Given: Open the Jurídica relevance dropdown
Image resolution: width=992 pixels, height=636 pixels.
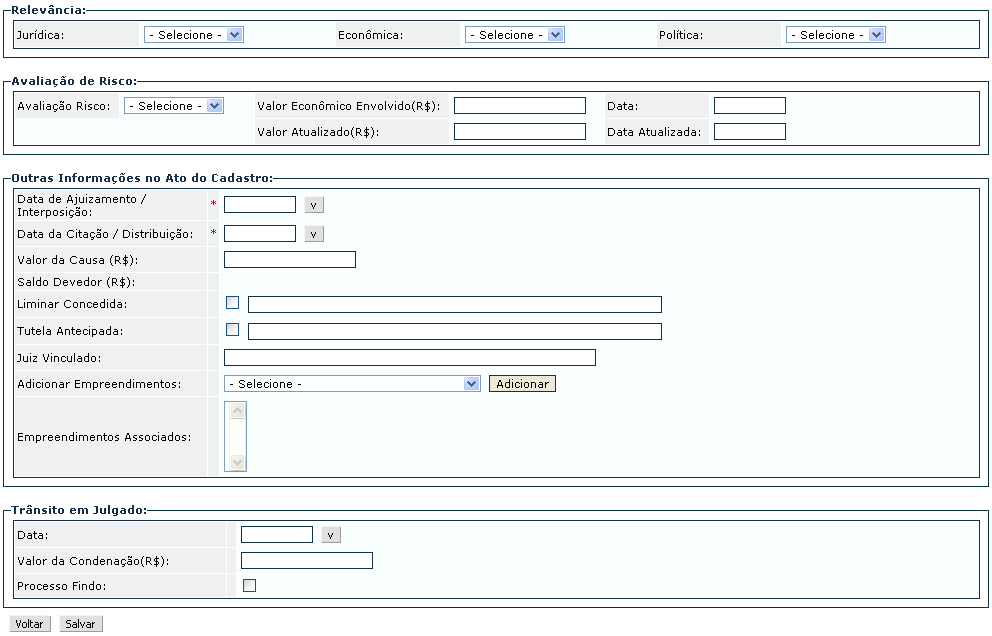Looking at the screenshot, I should 194,35.
